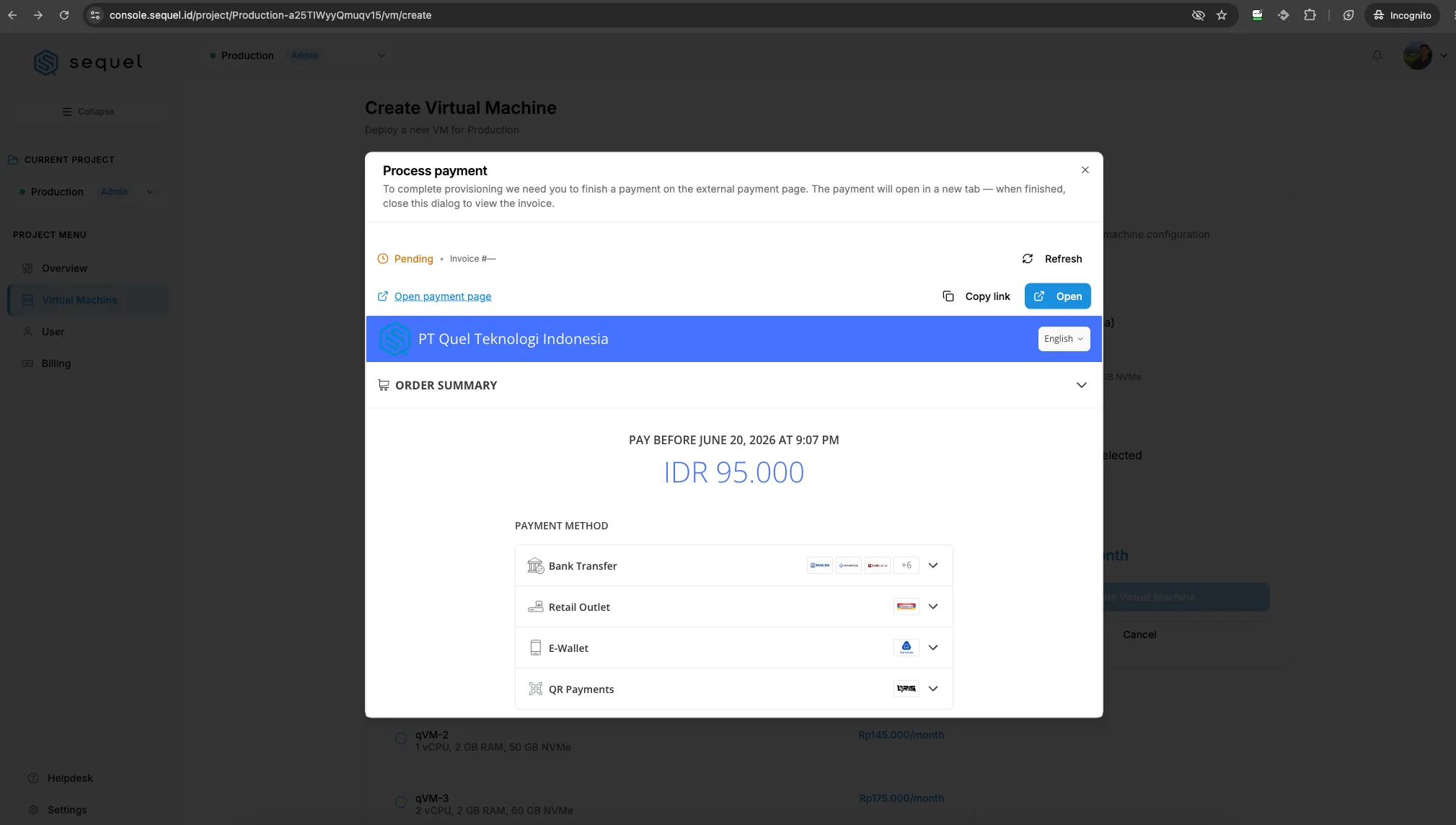The height and width of the screenshot is (825, 1456).
Task: Expand the Order Summary section
Action: 733,385
